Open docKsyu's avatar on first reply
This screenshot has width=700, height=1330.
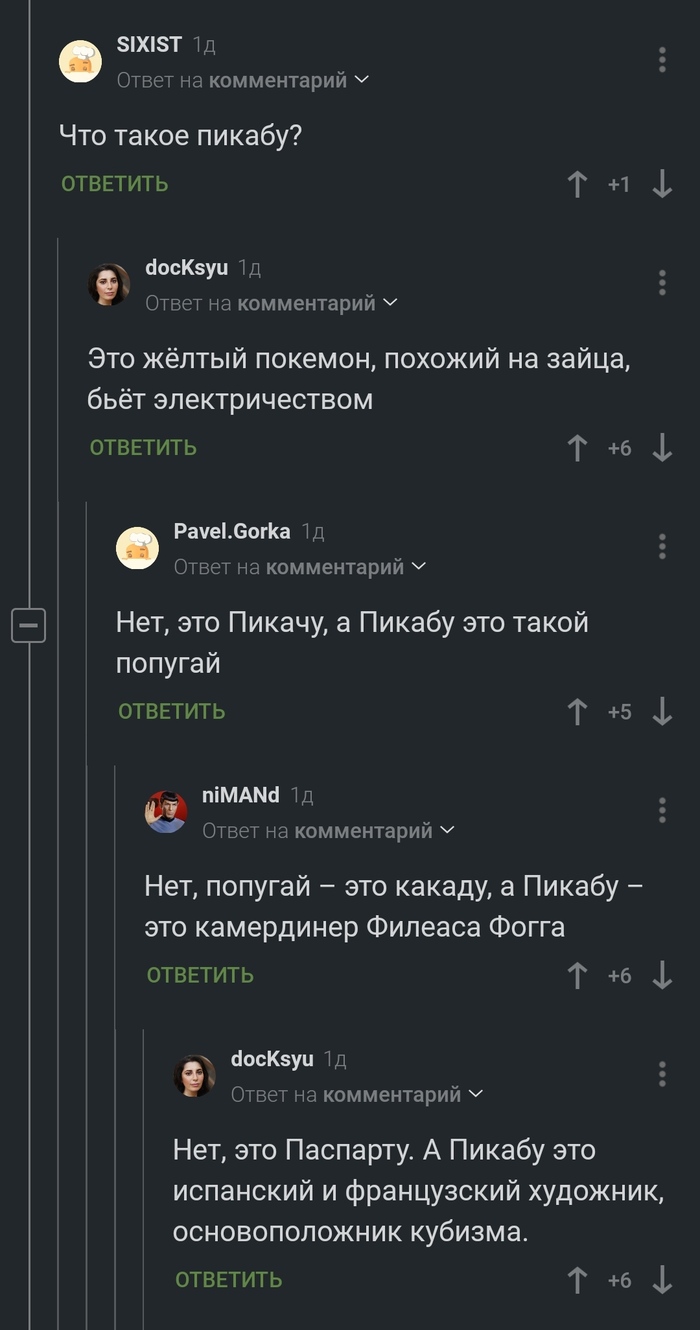109,284
